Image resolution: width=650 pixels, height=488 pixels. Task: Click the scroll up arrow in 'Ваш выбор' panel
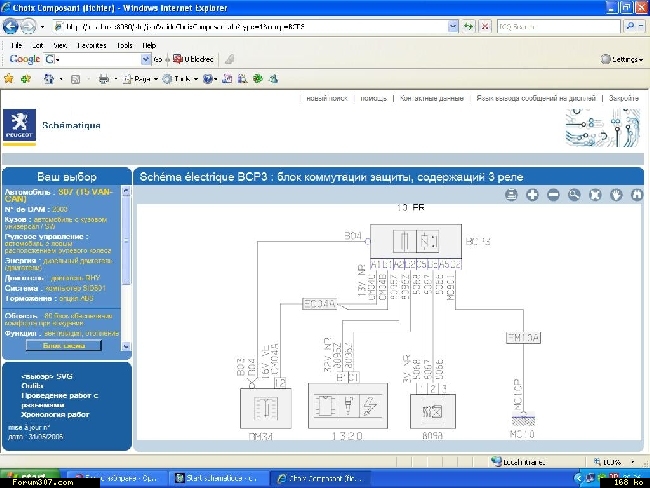[126, 191]
